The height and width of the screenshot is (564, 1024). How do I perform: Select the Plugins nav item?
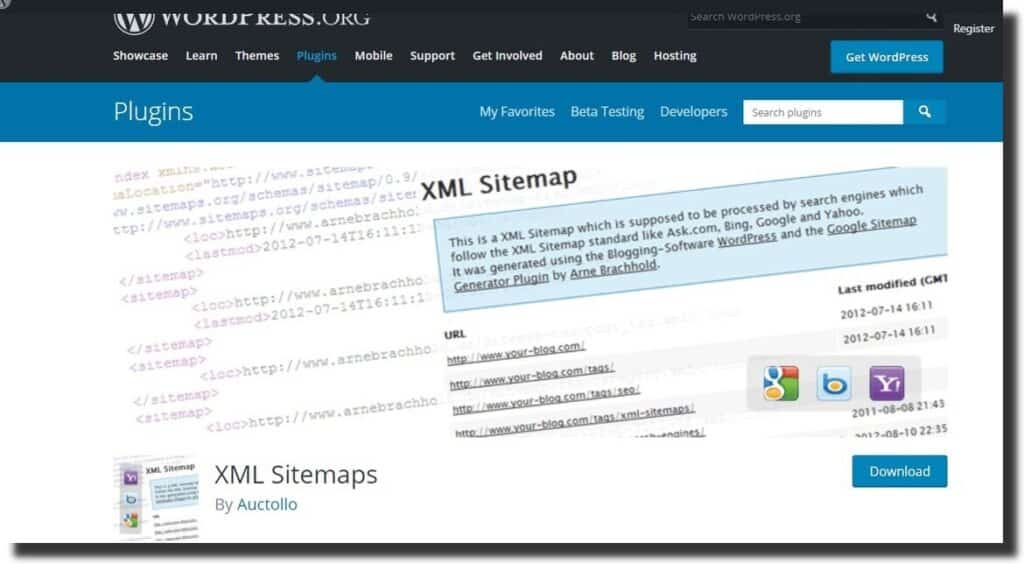click(x=316, y=56)
